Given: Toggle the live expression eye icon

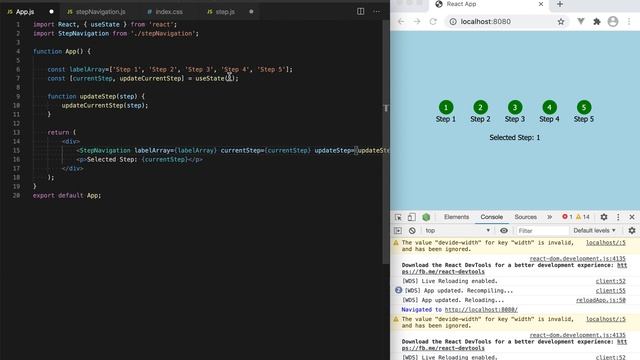Looking at the screenshot, I should (x=504, y=231).
